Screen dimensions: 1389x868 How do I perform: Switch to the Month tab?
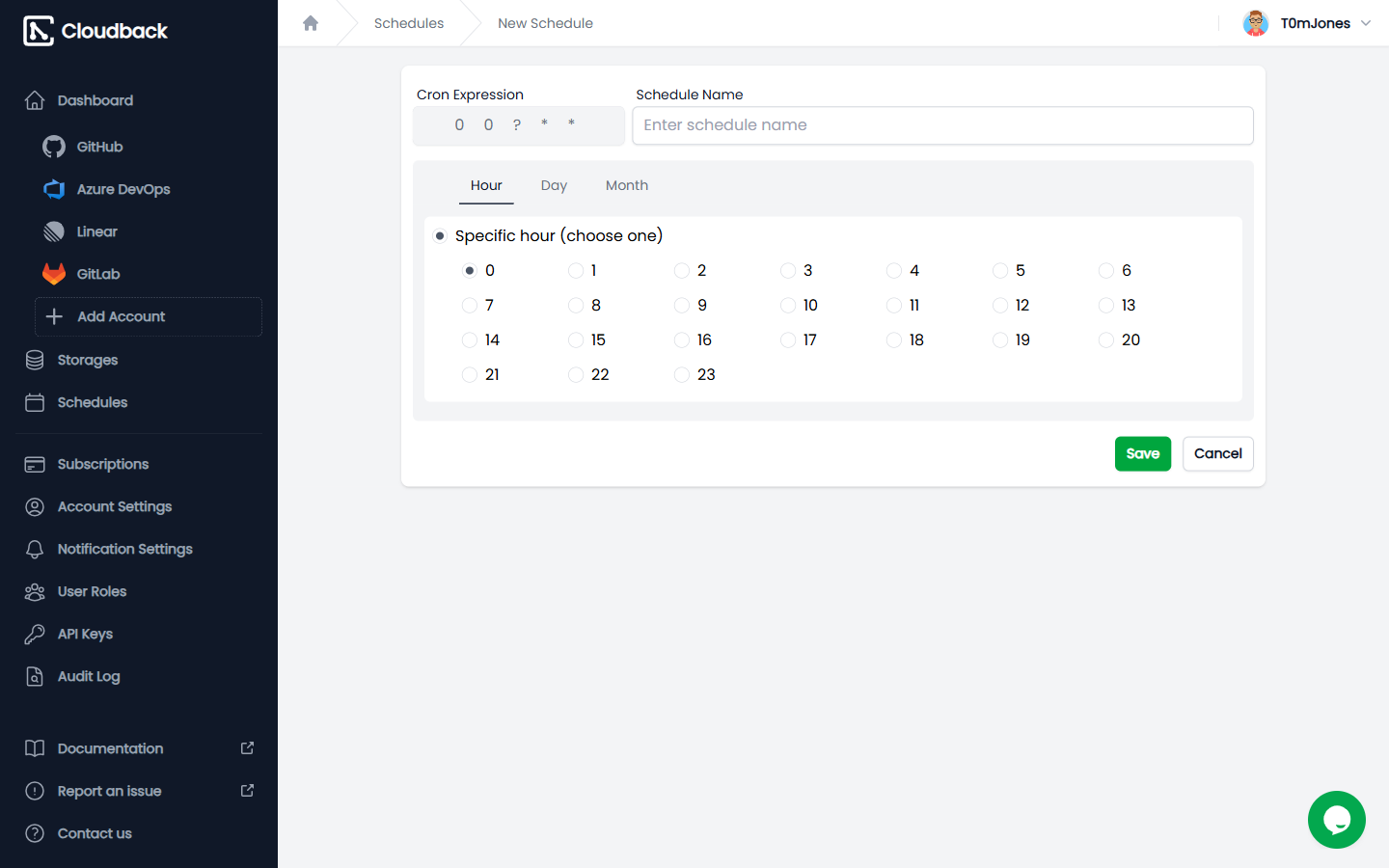(627, 185)
